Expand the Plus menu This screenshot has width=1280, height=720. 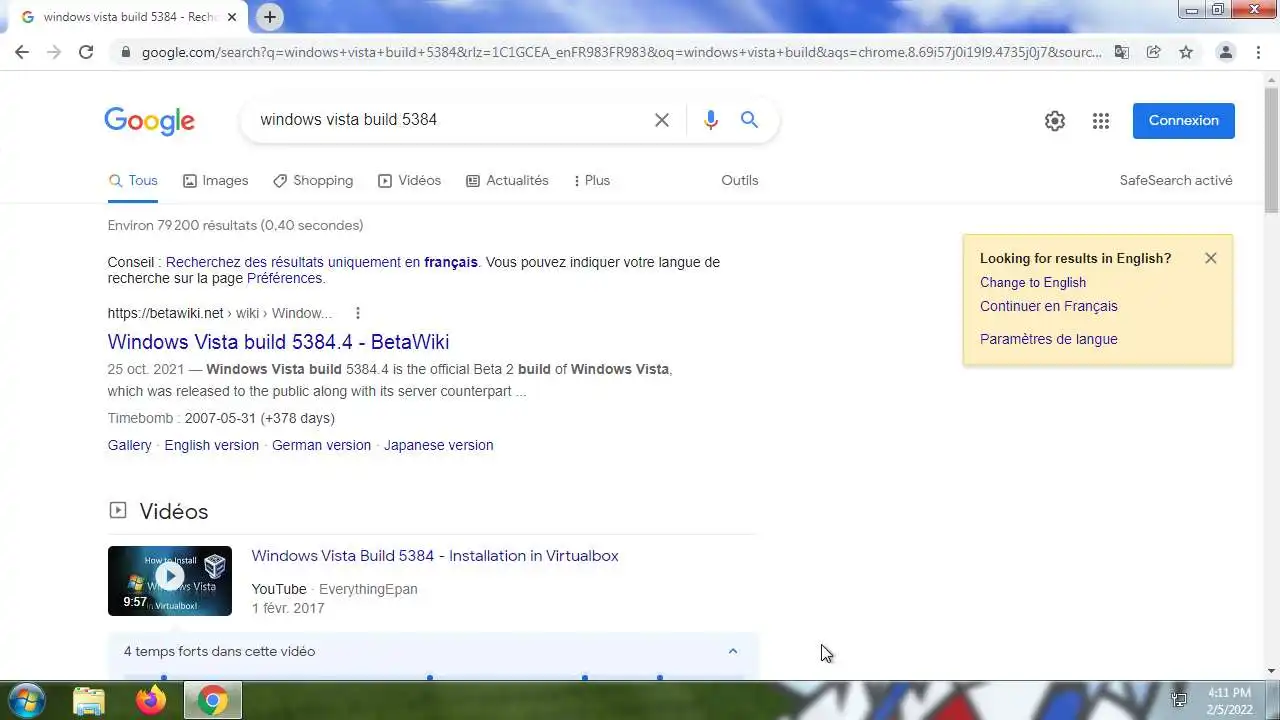(591, 181)
